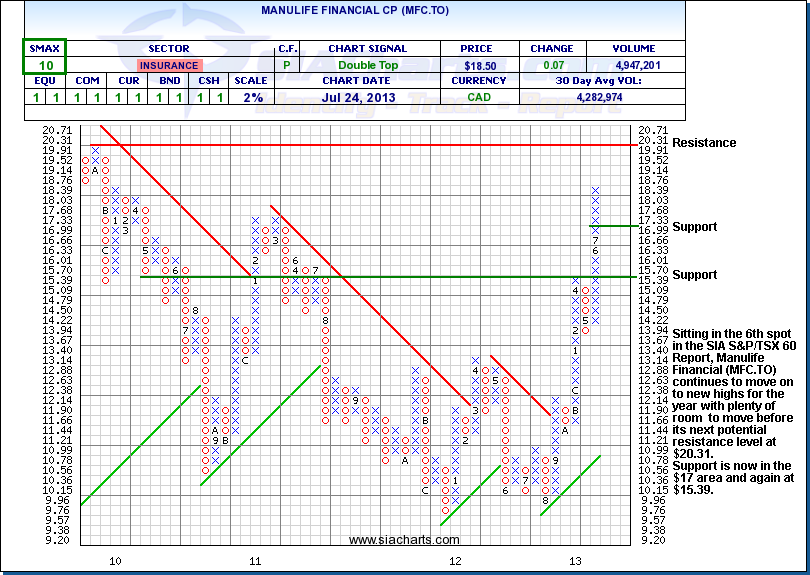
Task: Click the Resistance label beside red line
Action: tap(705, 143)
